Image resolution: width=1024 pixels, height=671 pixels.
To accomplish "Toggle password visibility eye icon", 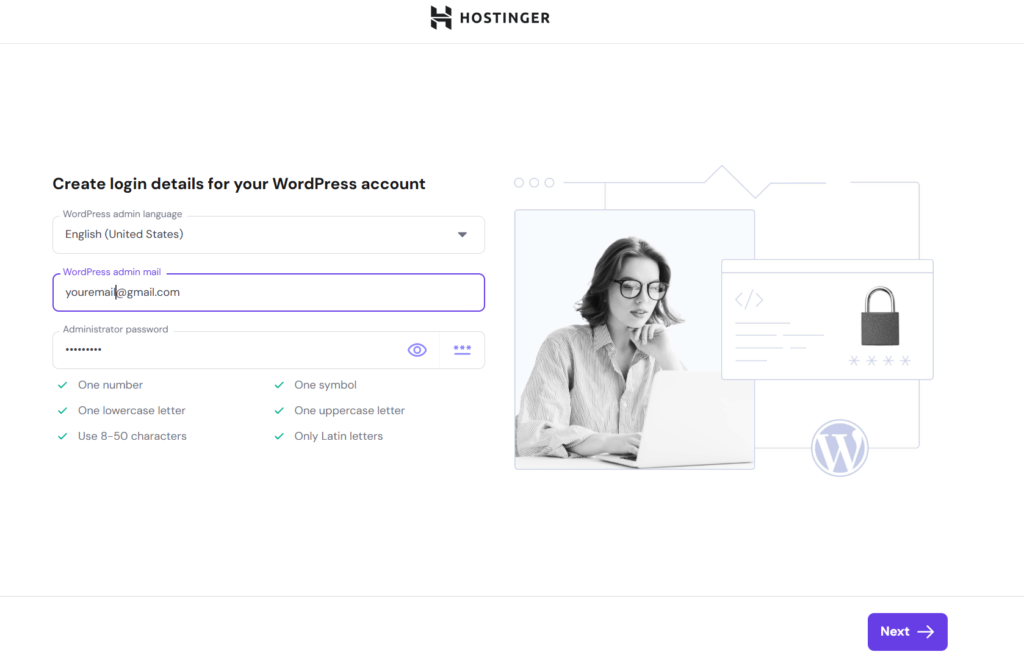I will pyautogui.click(x=417, y=350).
